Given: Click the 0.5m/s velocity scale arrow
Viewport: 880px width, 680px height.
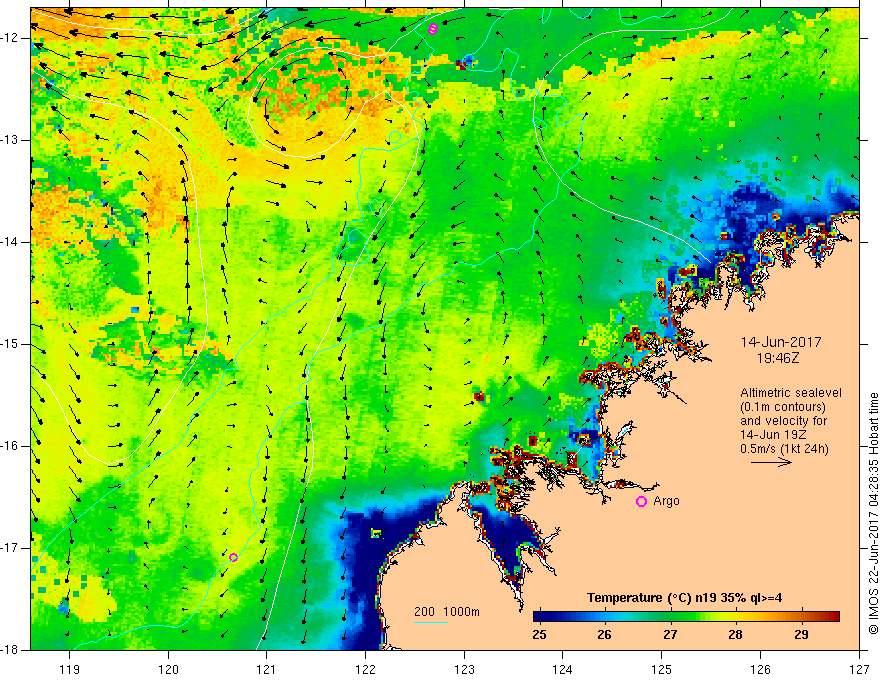Looking at the screenshot, I should 771,463.
